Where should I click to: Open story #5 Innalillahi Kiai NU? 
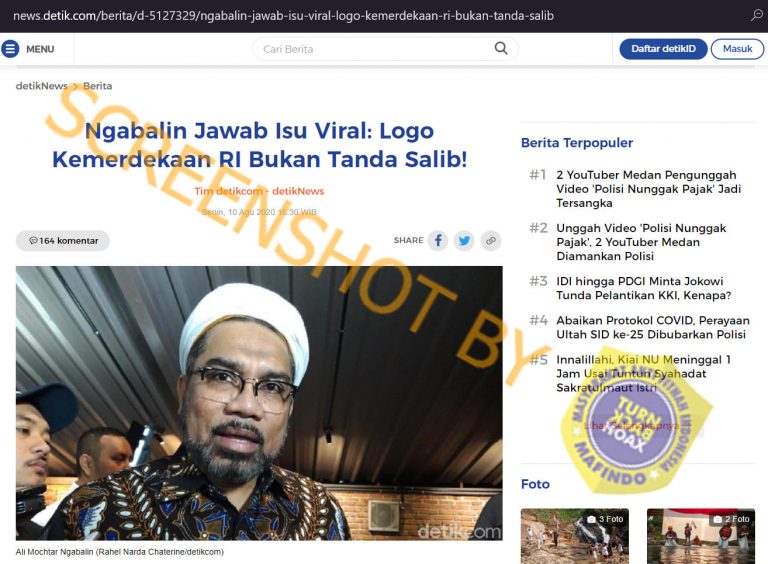click(x=643, y=374)
